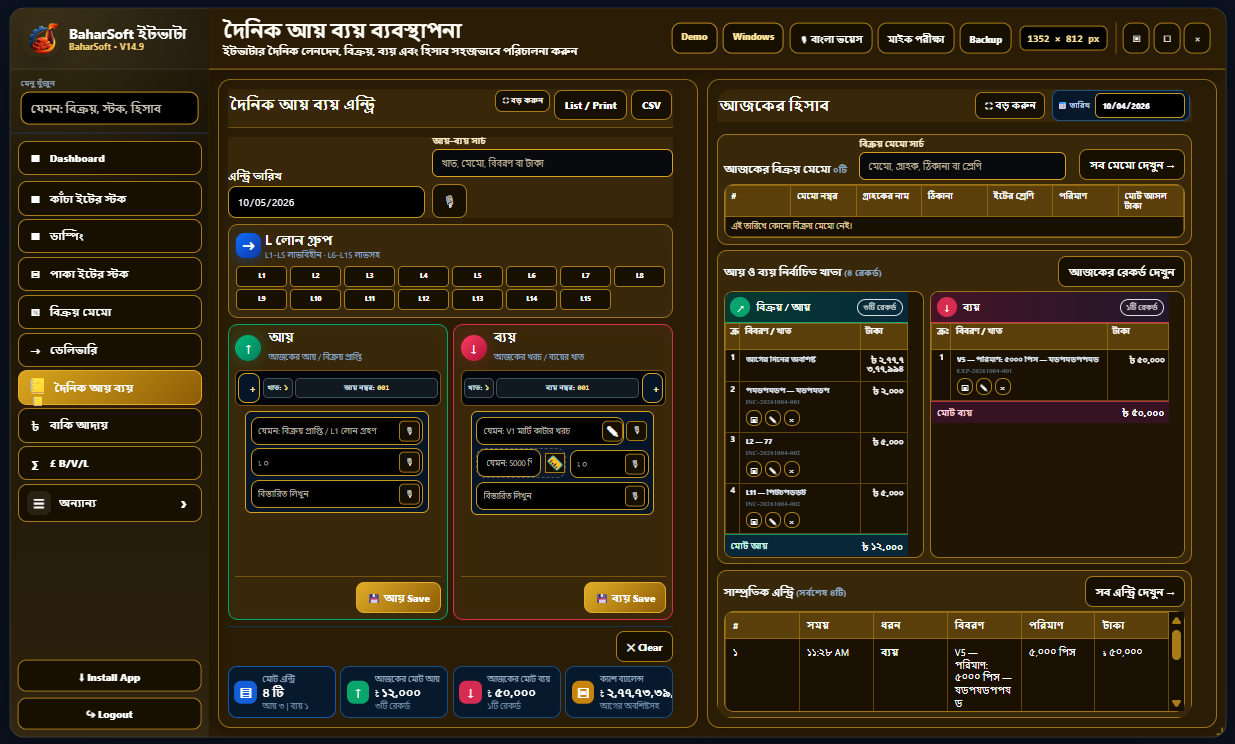
Task: Click the Clear button
Action: point(644,647)
